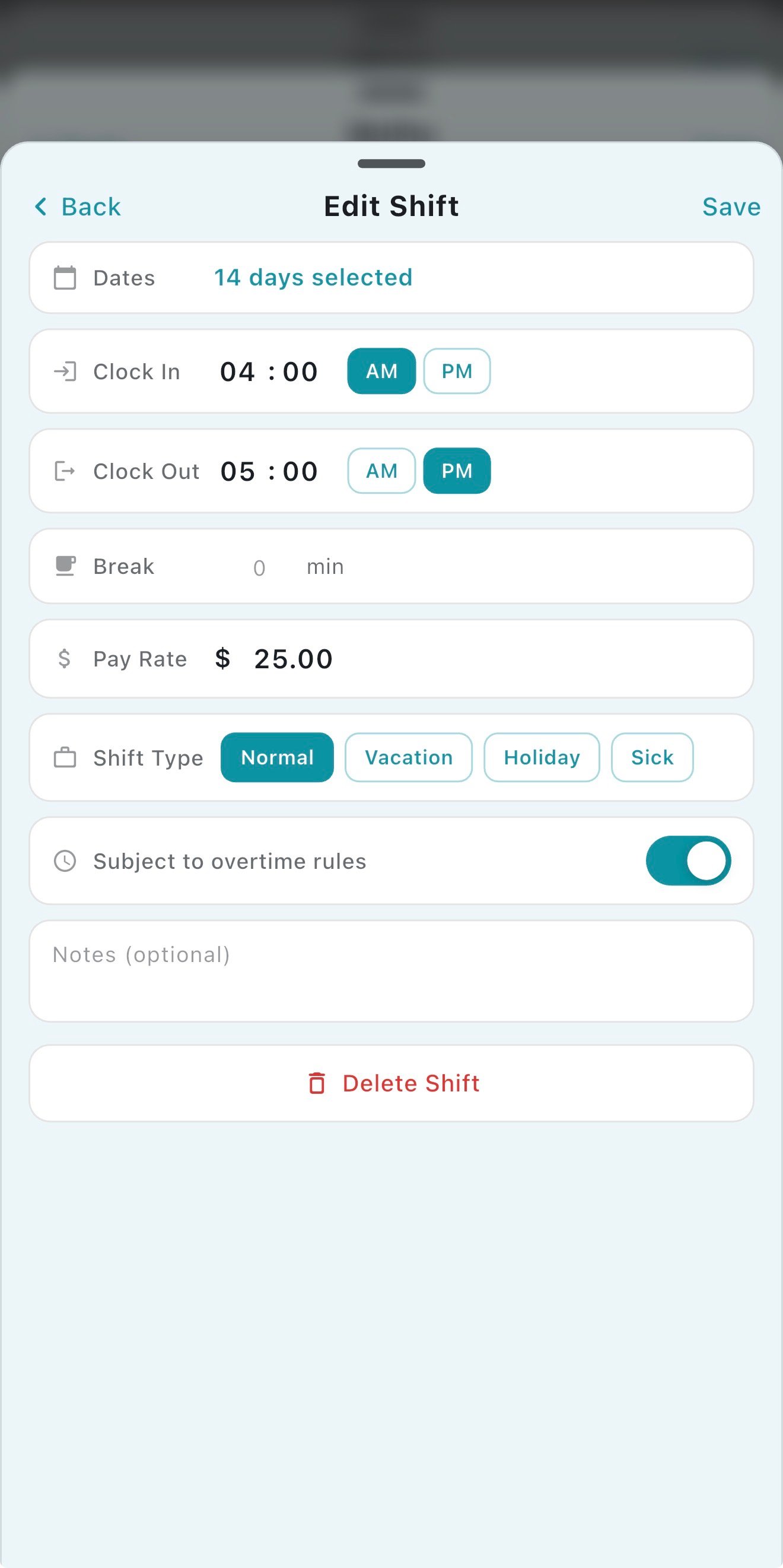Set Clock In to PM

(x=456, y=372)
